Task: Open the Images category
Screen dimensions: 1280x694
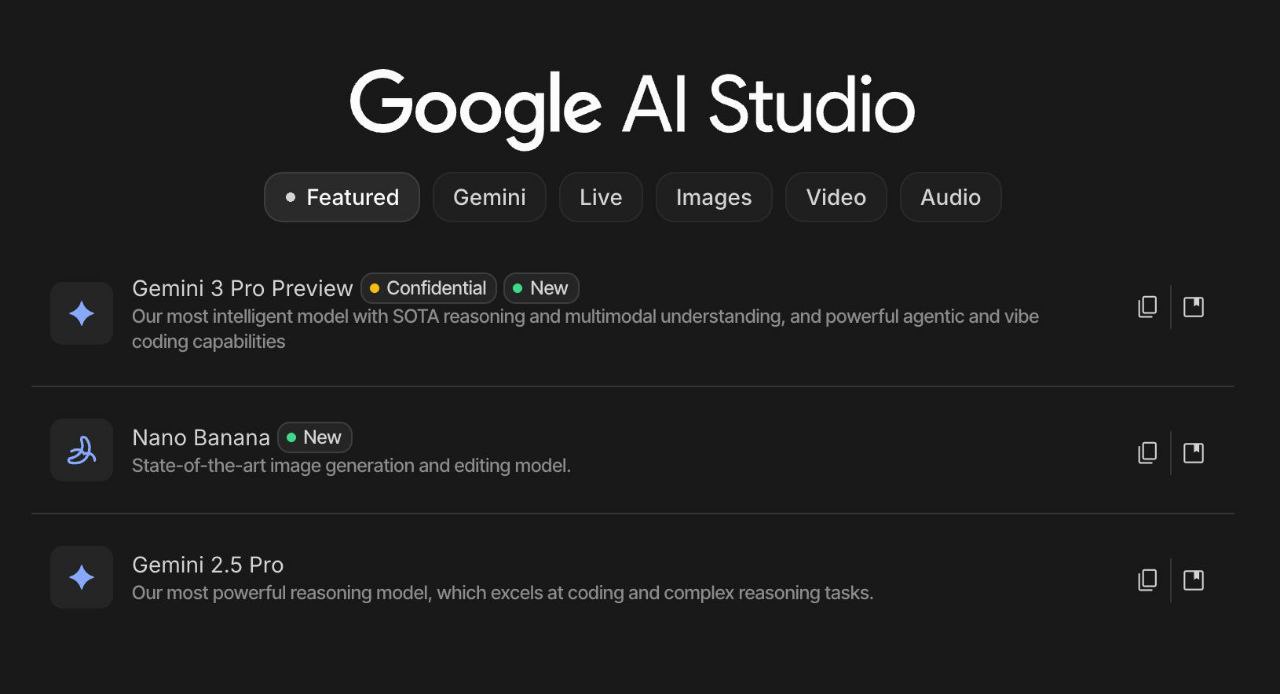Action: point(713,197)
